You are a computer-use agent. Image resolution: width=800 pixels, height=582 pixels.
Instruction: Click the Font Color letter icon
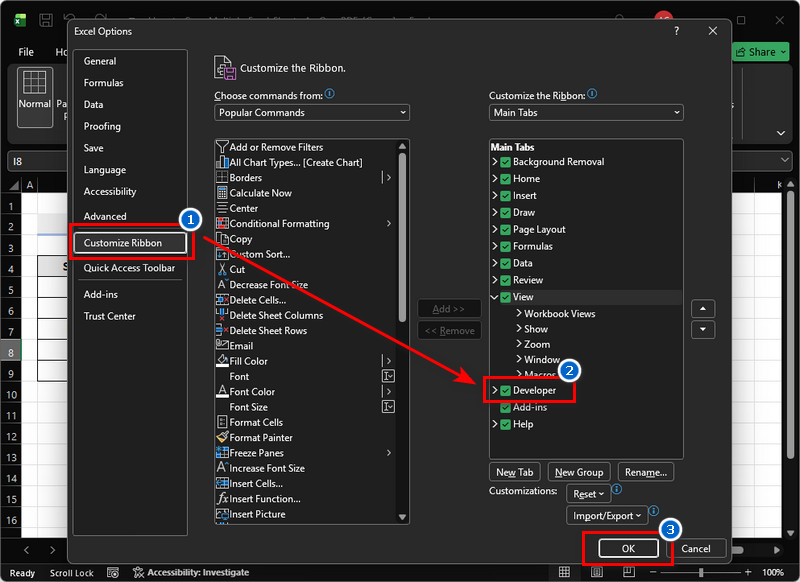tap(222, 391)
